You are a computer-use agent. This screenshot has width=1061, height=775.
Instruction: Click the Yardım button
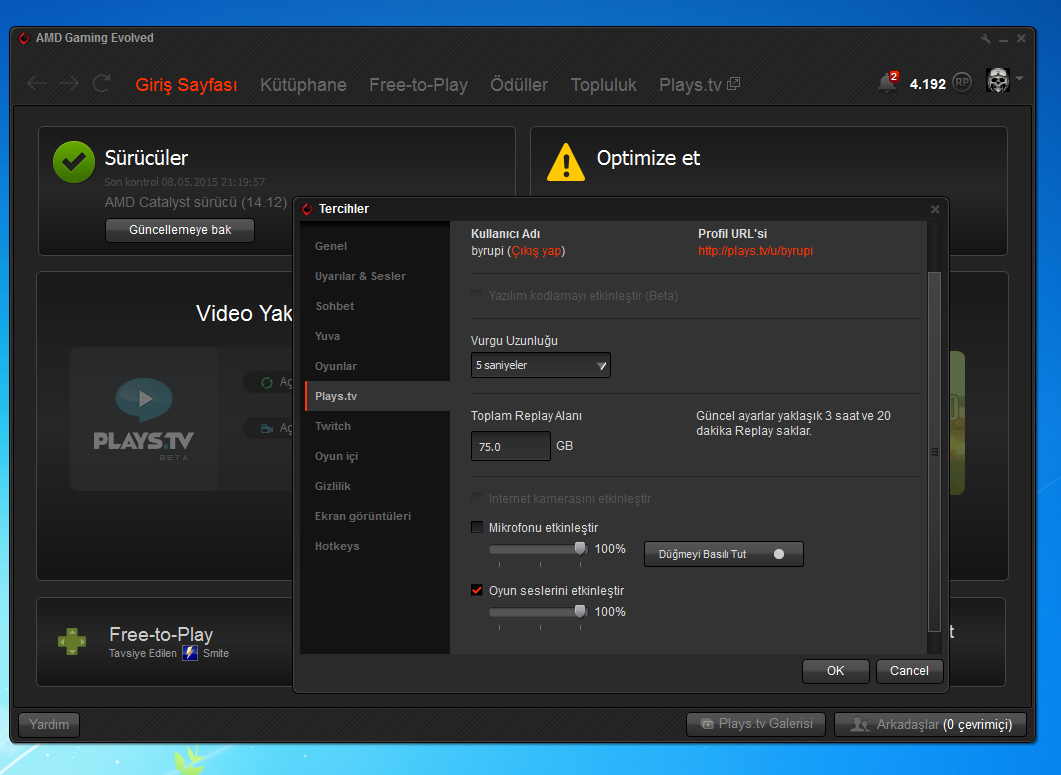(x=49, y=724)
